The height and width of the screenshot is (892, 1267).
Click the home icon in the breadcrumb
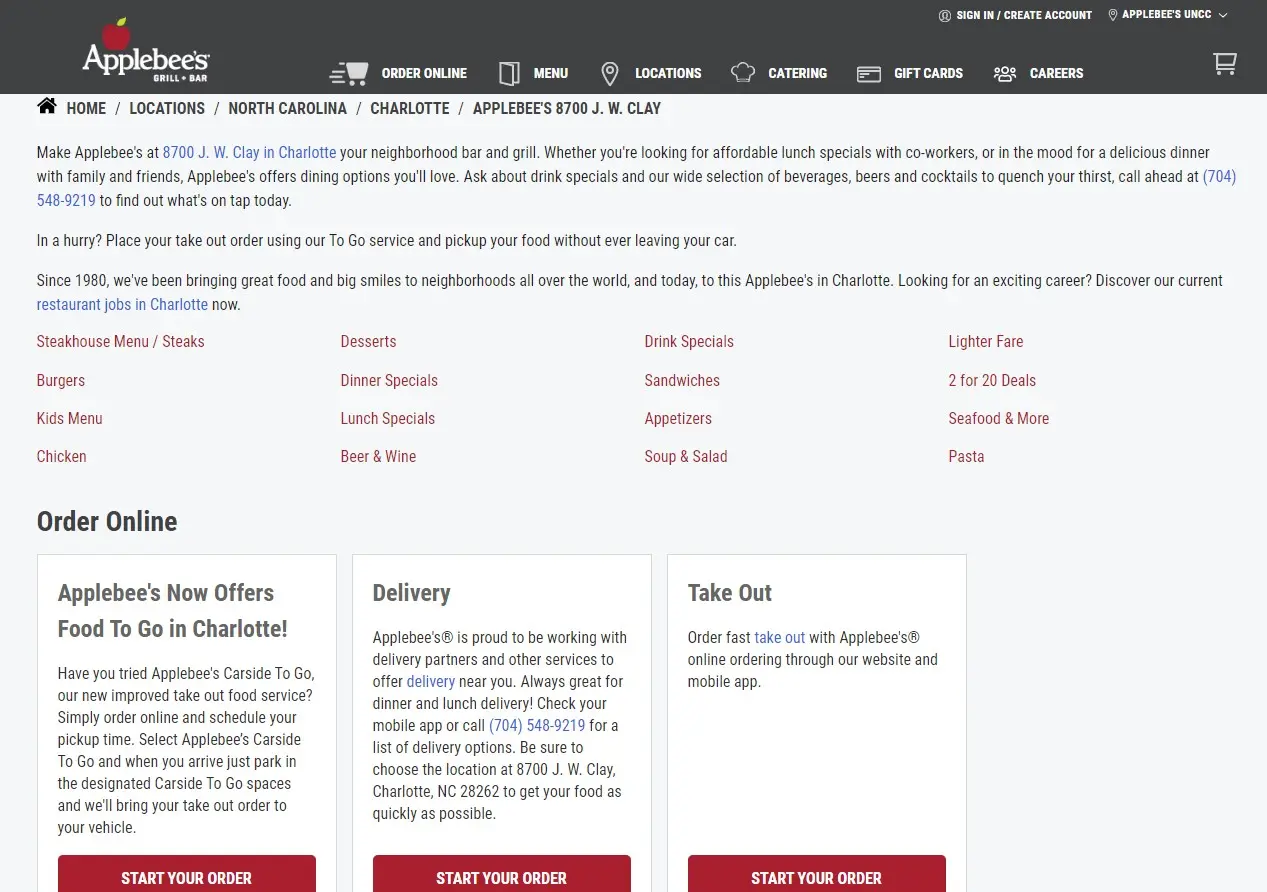coord(47,106)
